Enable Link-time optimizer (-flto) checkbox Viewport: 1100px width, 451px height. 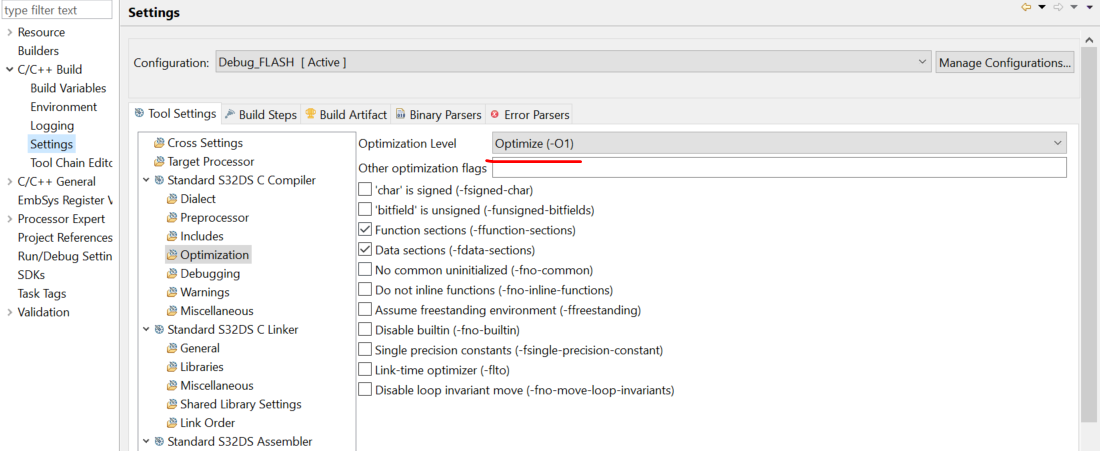[365, 370]
